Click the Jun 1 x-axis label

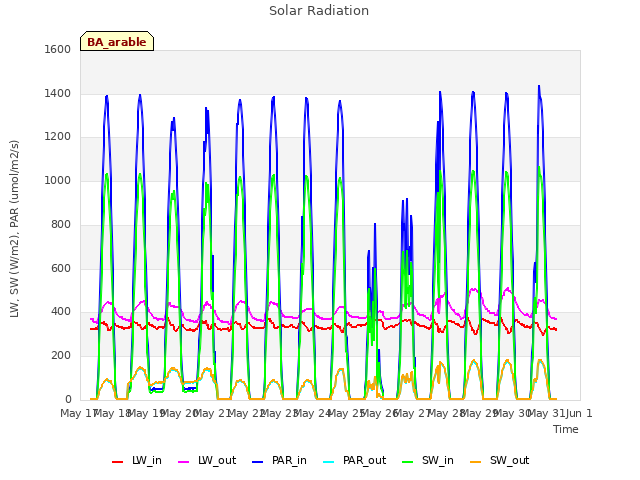(579, 413)
